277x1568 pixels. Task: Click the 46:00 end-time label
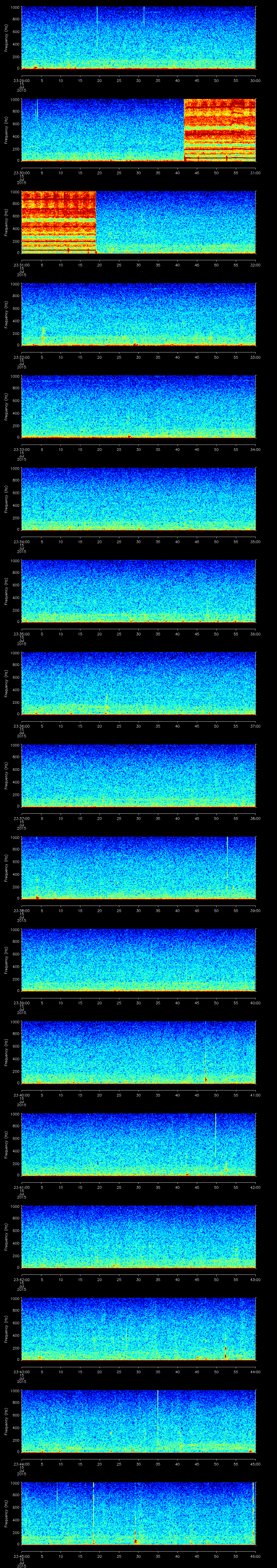[x=256, y=1556]
